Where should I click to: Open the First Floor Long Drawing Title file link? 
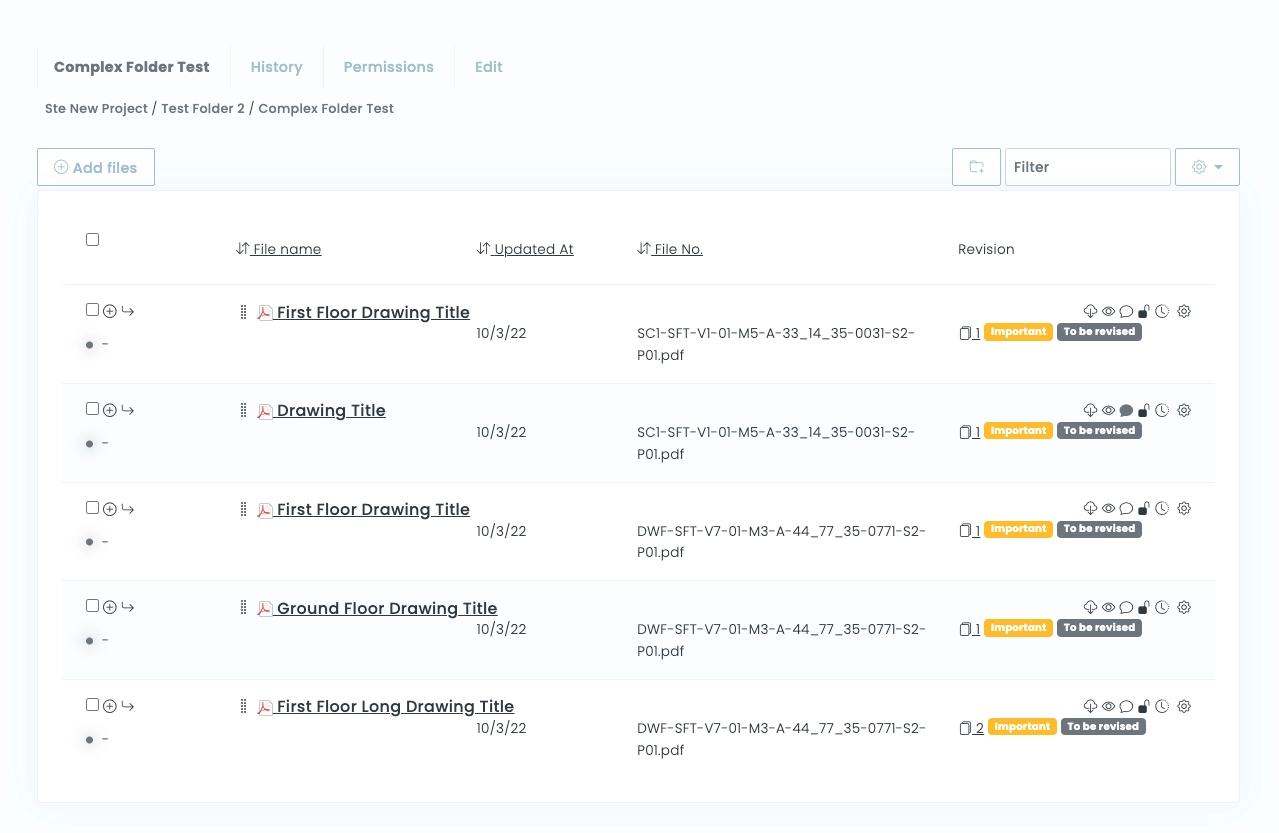click(x=395, y=707)
